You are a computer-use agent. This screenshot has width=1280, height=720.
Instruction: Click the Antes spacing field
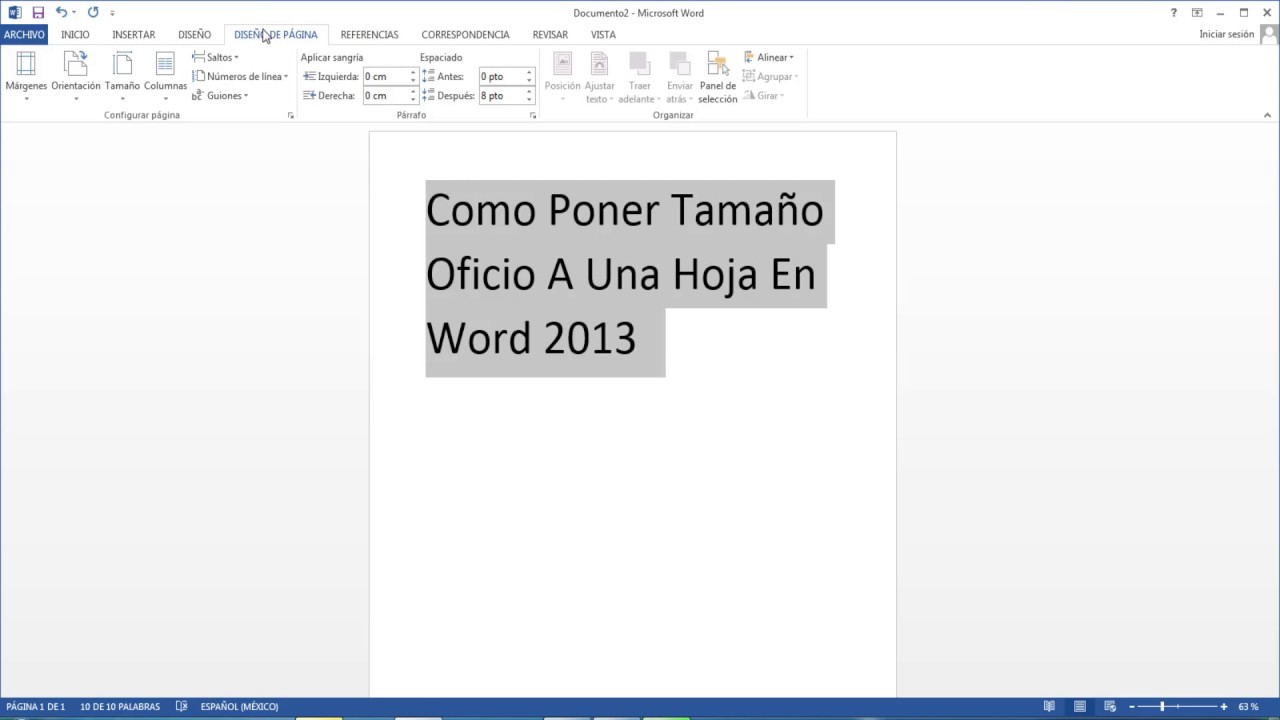coord(501,76)
